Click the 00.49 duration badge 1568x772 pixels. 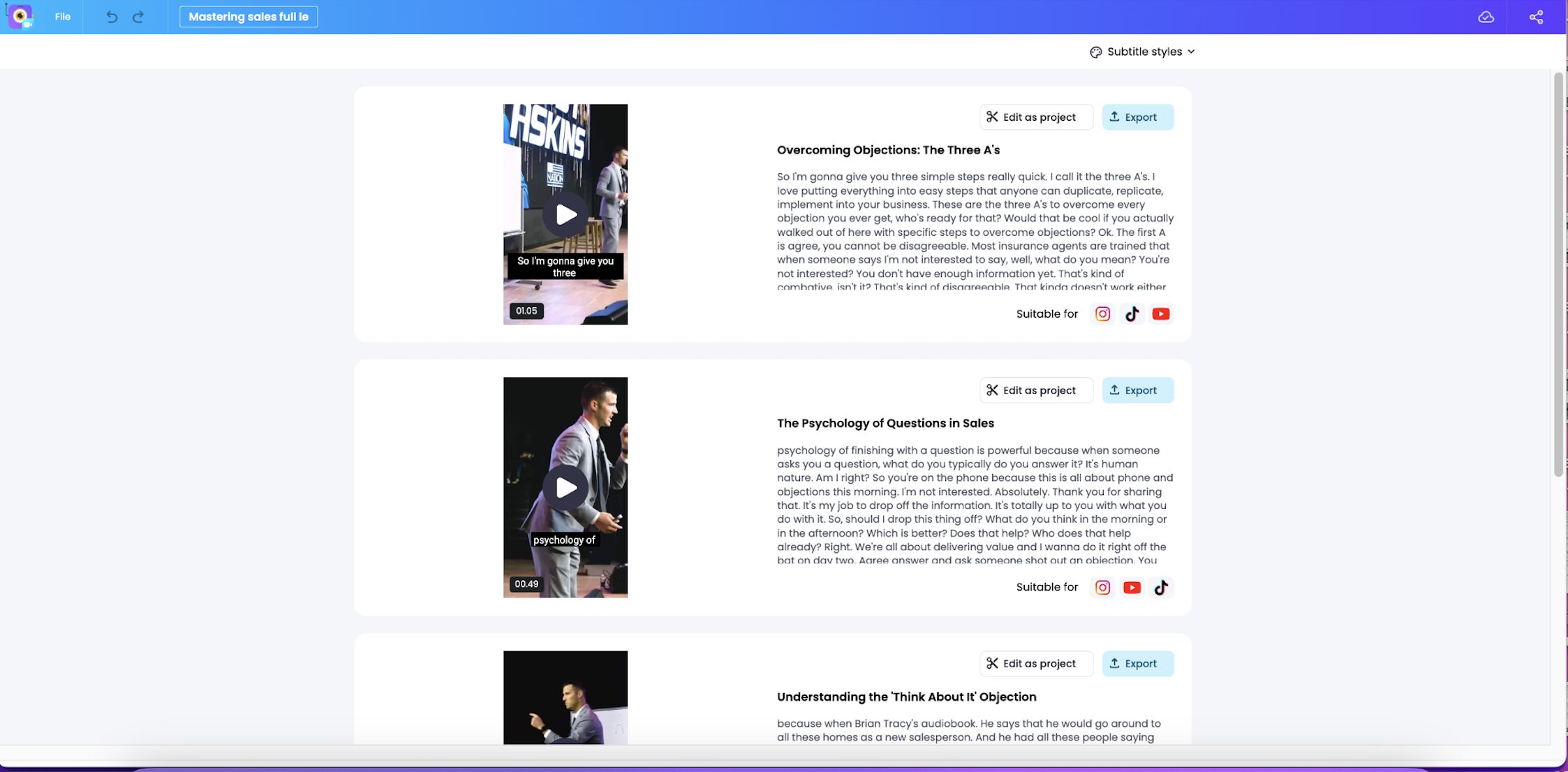tap(526, 584)
